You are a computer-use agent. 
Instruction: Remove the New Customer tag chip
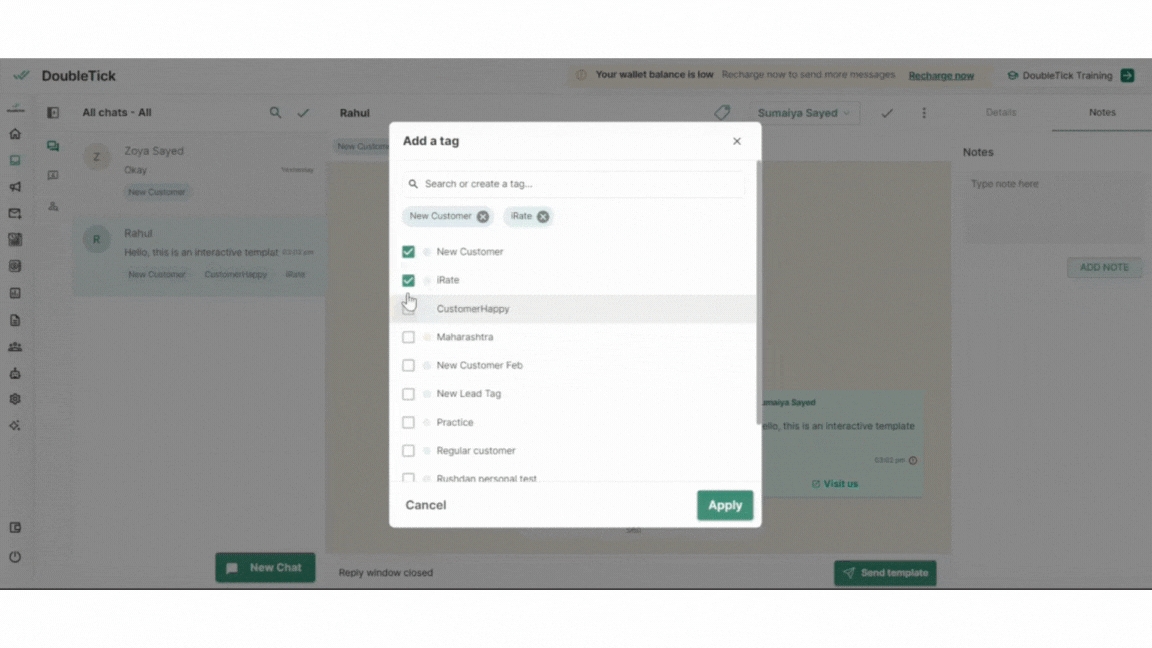tap(483, 217)
